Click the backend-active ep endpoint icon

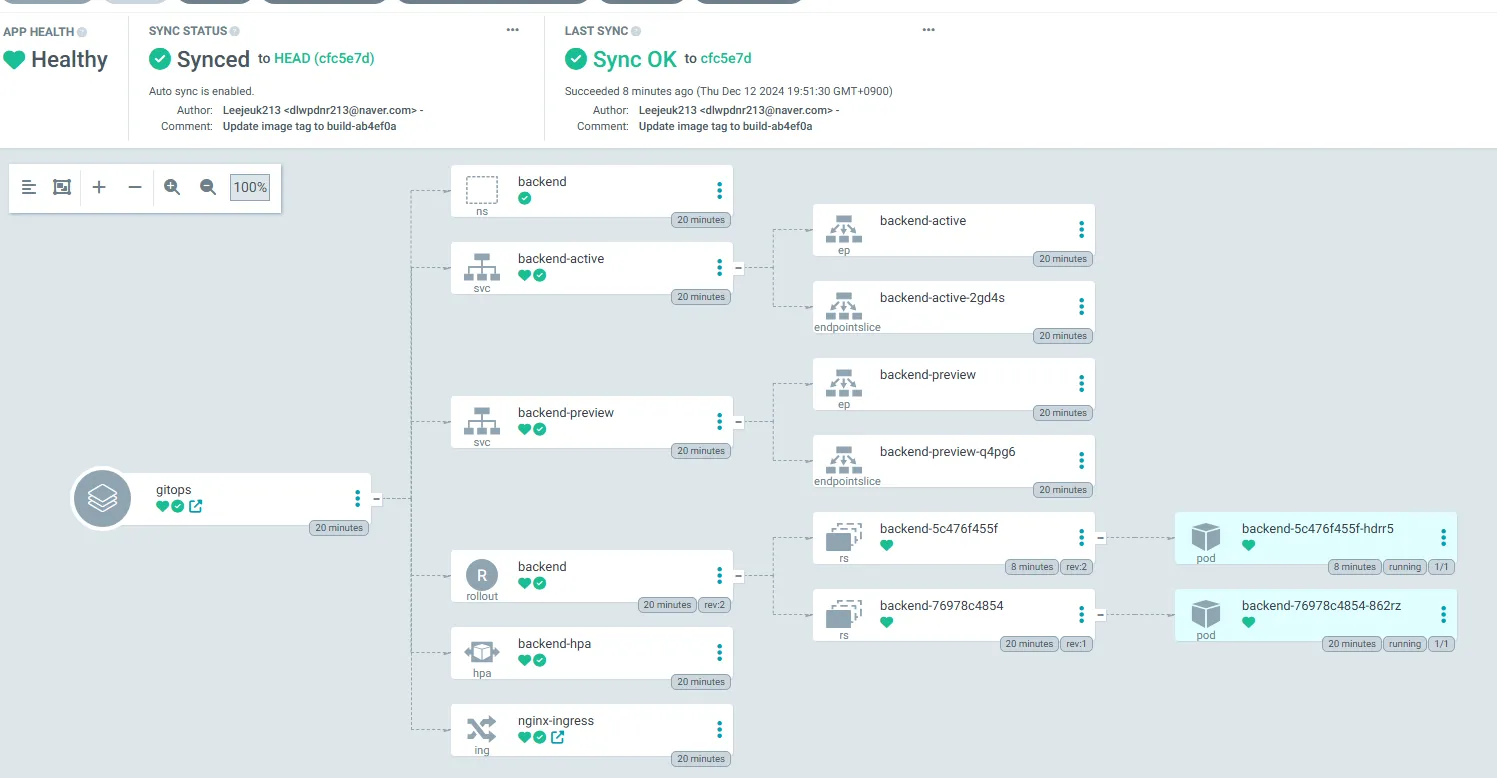(844, 229)
